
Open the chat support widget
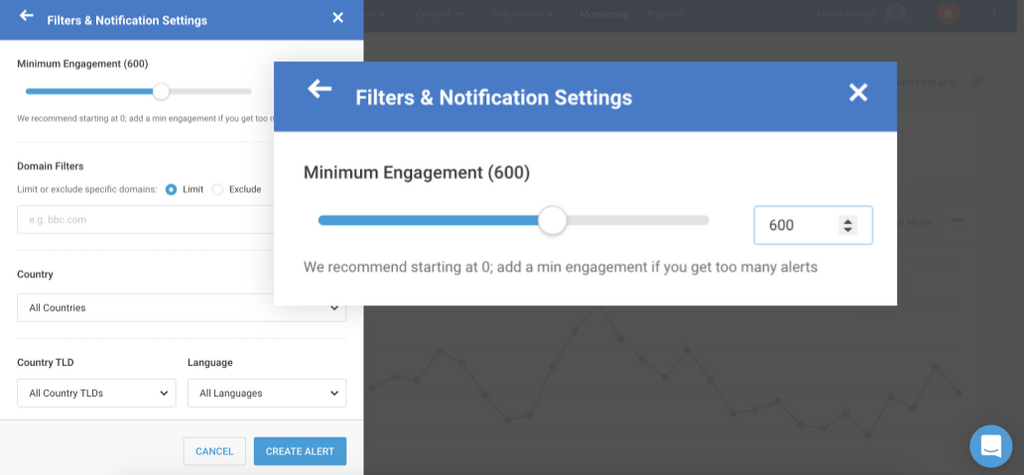991,446
